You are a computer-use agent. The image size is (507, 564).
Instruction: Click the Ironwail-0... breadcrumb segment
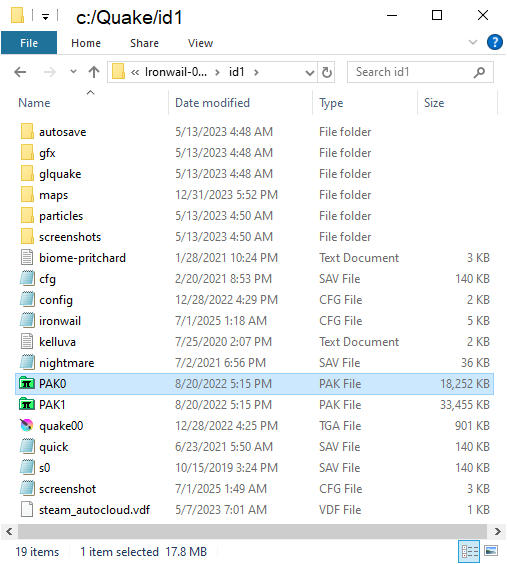pos(176,72)
